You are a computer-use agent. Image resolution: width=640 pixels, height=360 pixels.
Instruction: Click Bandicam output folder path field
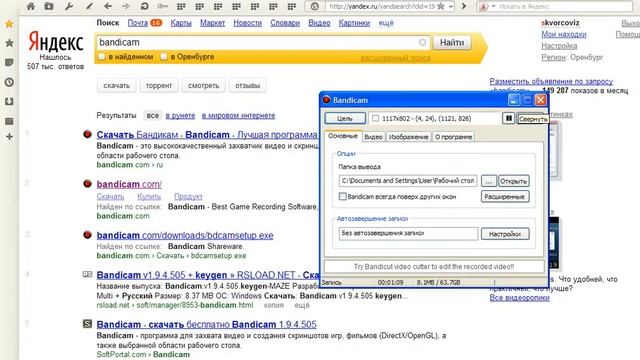(x=408, y=181)
